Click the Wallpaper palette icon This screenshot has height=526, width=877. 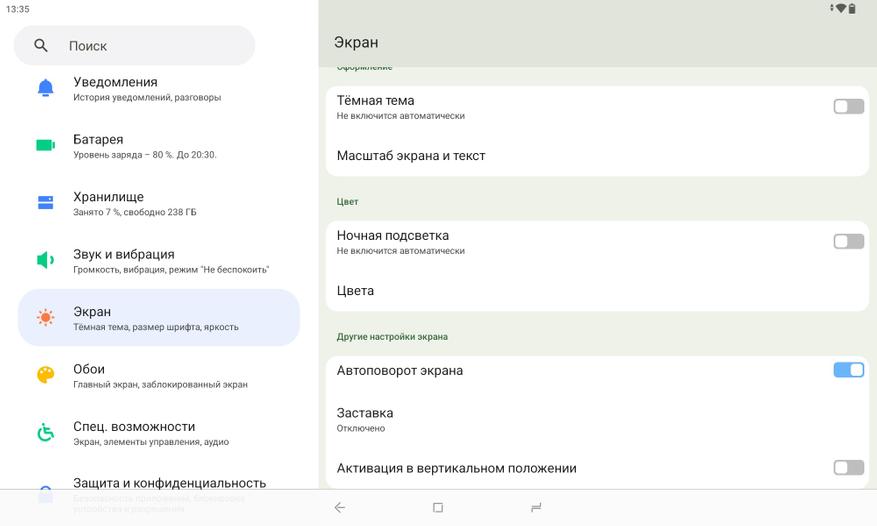[x=45, y=375]
